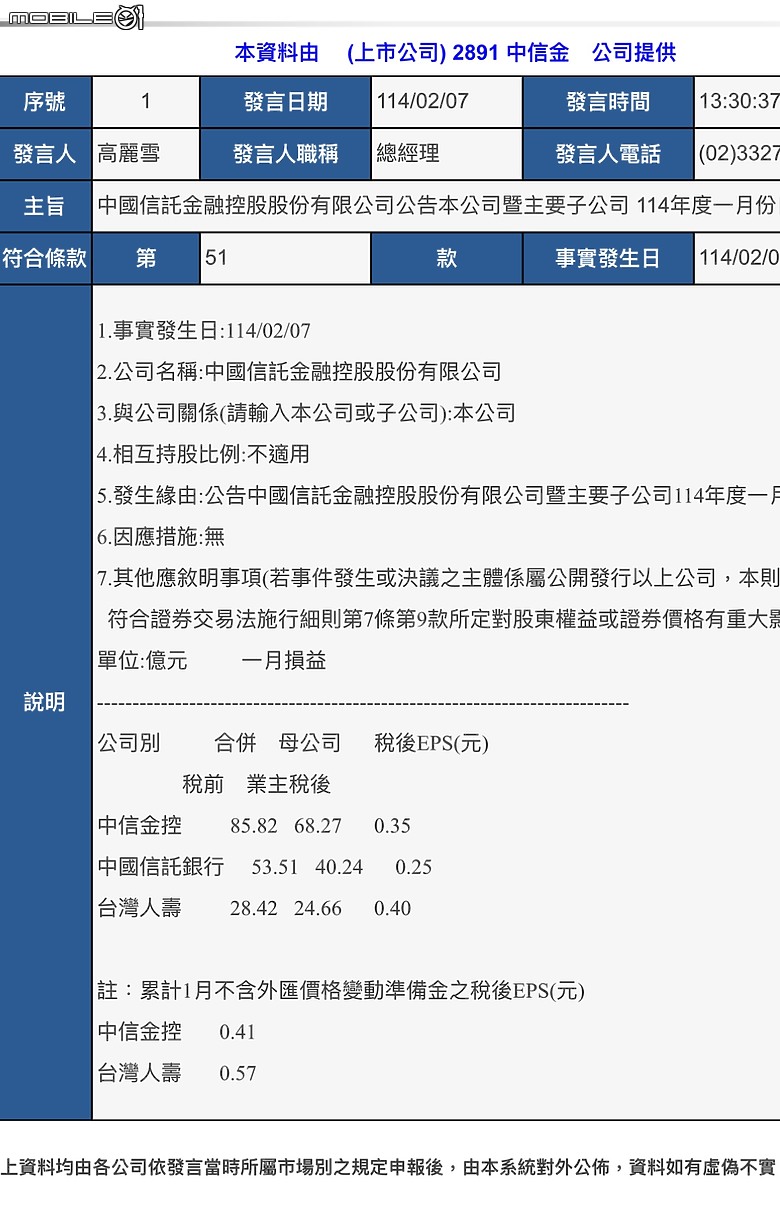
Task: Select 台灣人壽 adjusted EPS value 0.57
Action: pyautogui.click(x=238, y=1073)
